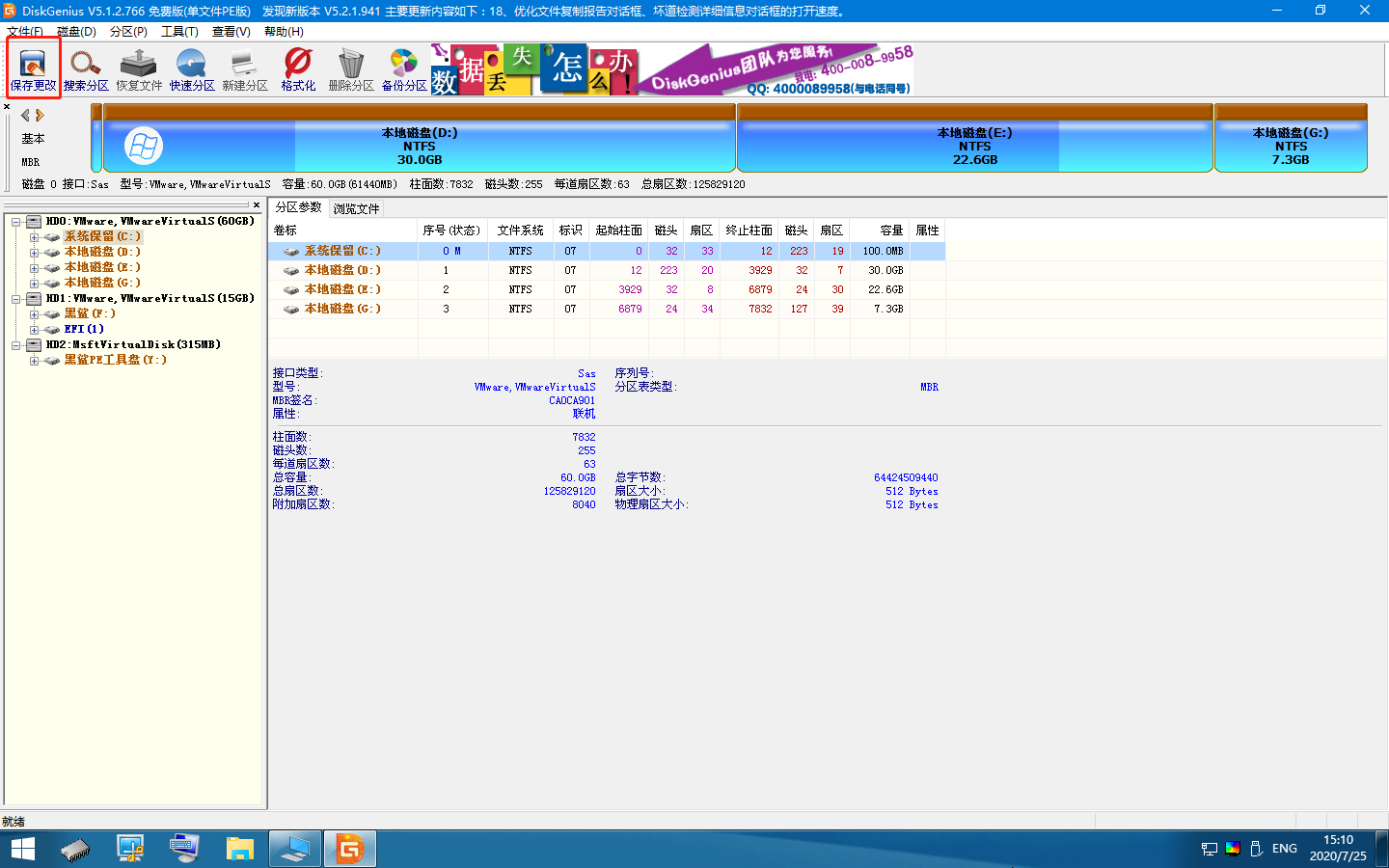This screenshot has height=868, width=1389.
Task: Select HD0:VMware,VMwareVirtualS(60GB) in tree
Action: pos(150,221)
